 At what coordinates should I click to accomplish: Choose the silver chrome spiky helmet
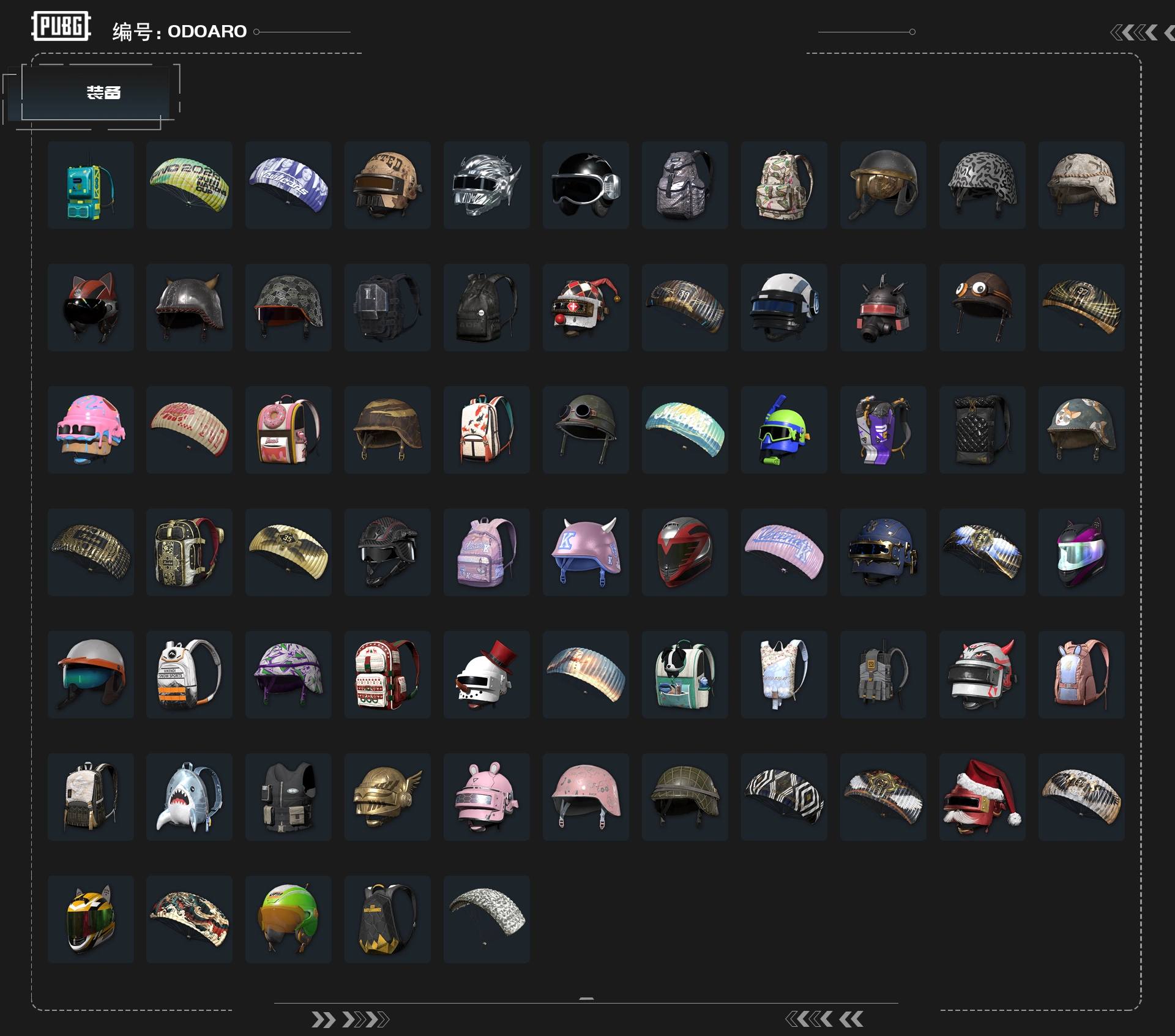pos(487,185)
